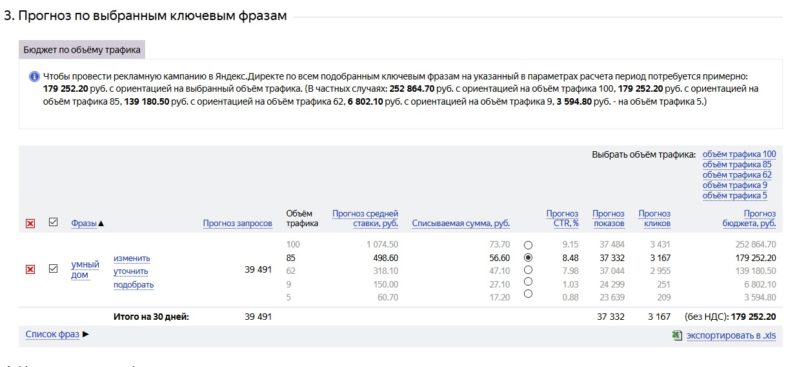This screenshot has width=797, height=367.
Task: Toggle the select-all checkbox in table header
Action: 53,222
